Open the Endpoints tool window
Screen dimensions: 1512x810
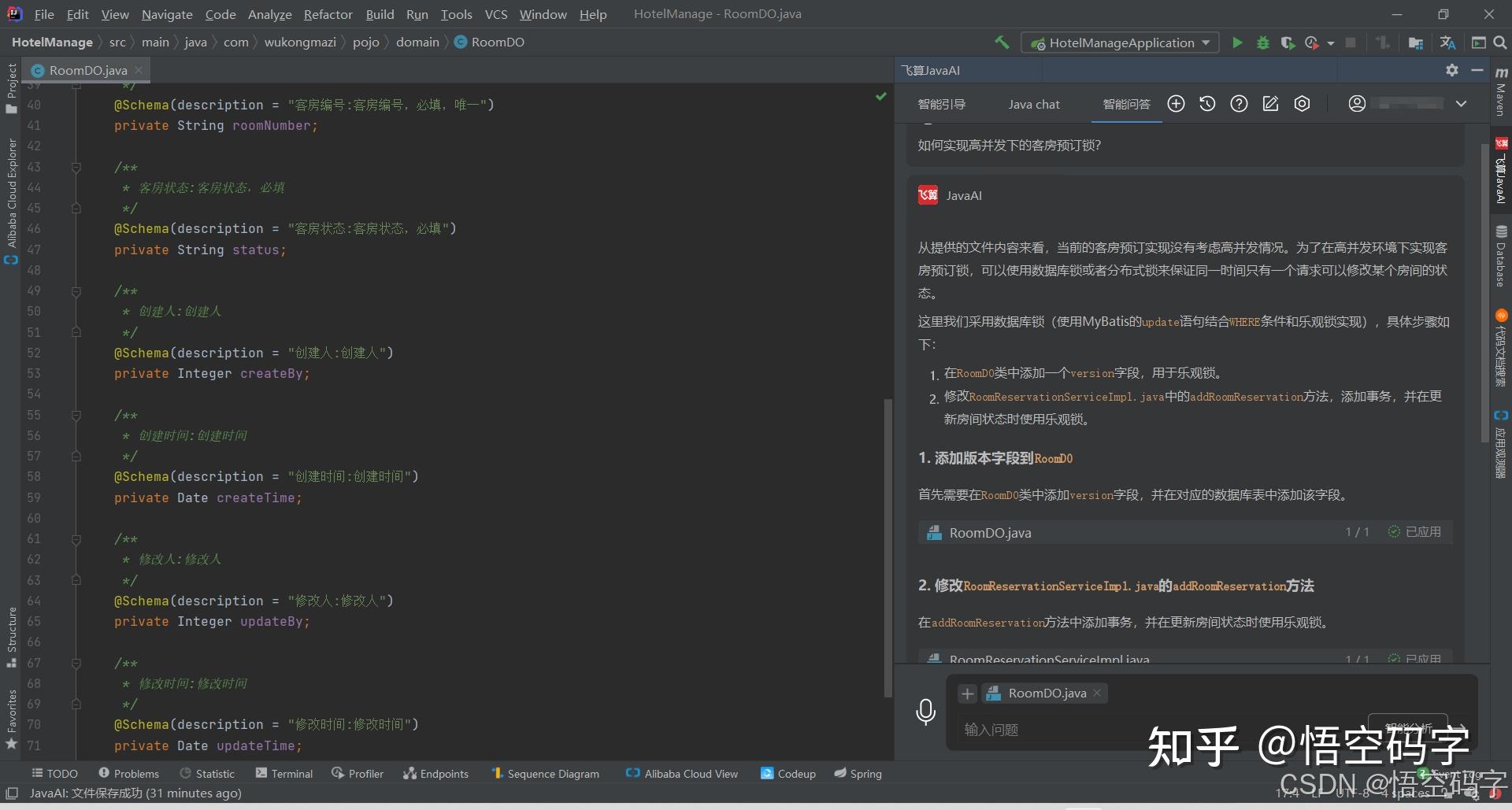click(435, 774)
